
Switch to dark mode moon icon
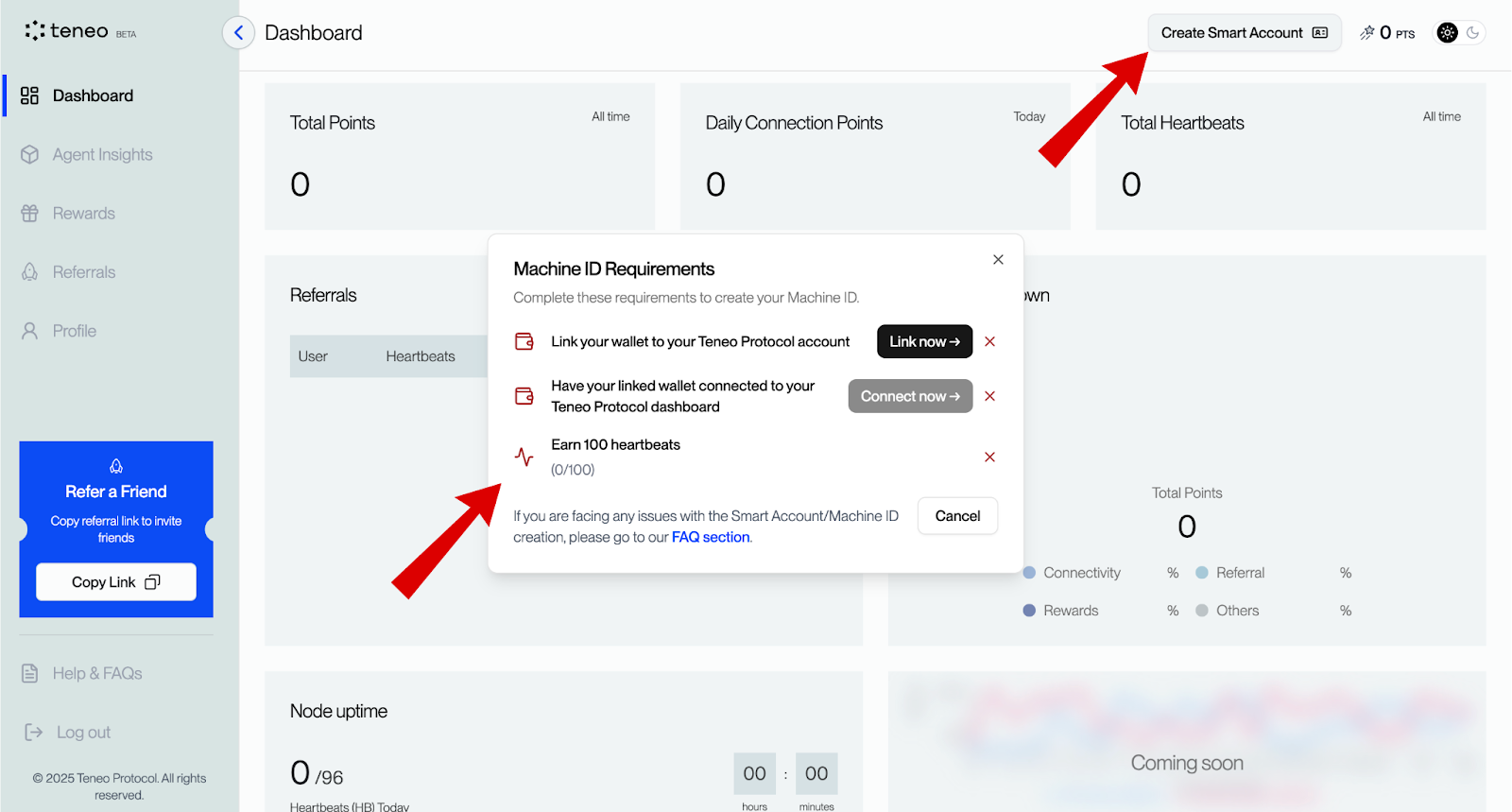[1472, 33]
